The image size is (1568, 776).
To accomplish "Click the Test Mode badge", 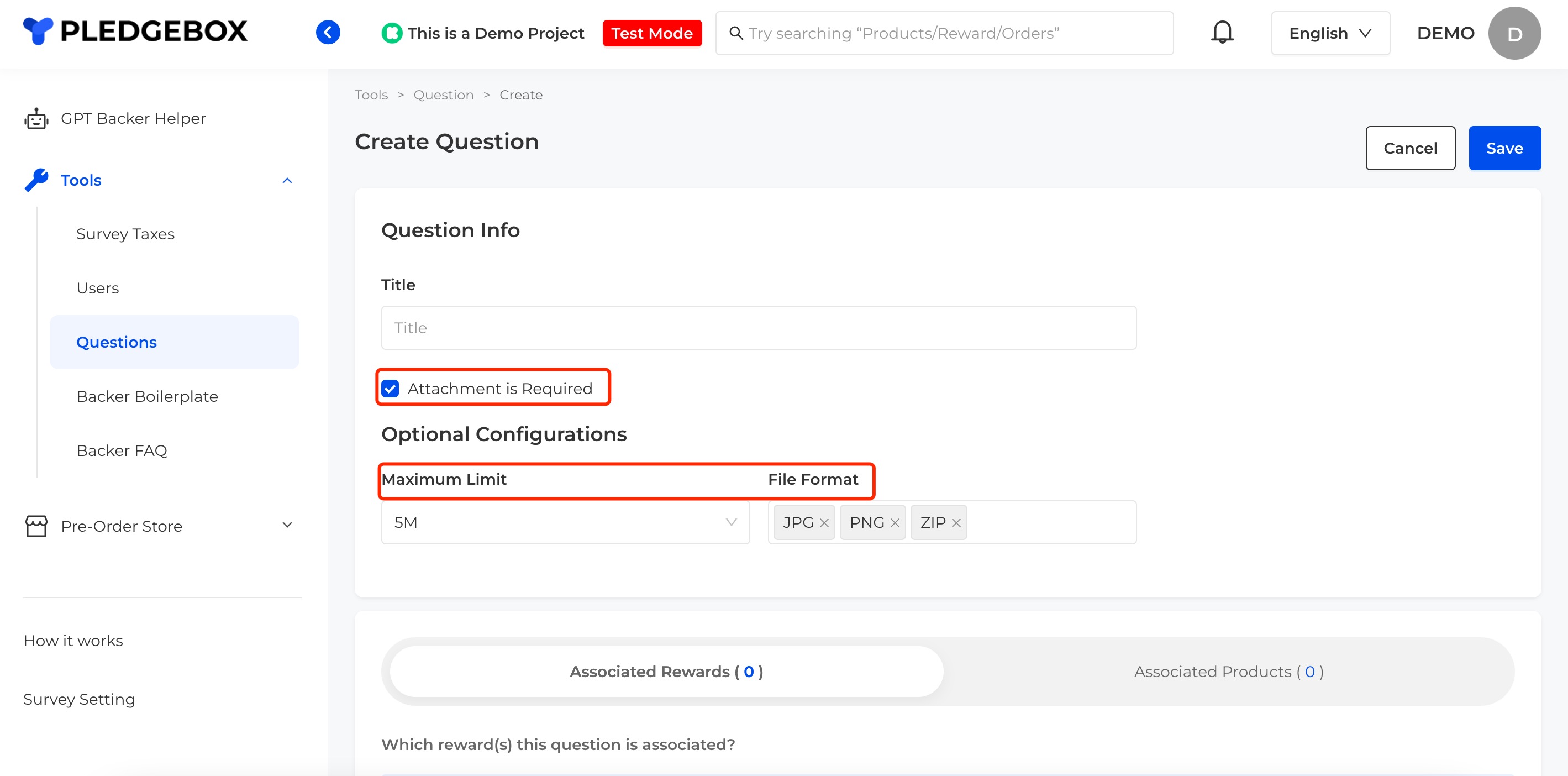I will (x=652, y=33).
